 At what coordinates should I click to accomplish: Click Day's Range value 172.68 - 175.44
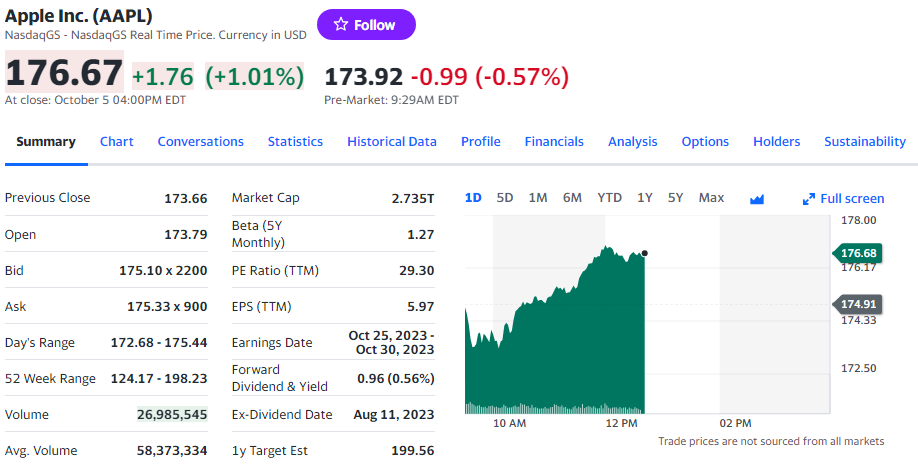(x=159, y=342)
